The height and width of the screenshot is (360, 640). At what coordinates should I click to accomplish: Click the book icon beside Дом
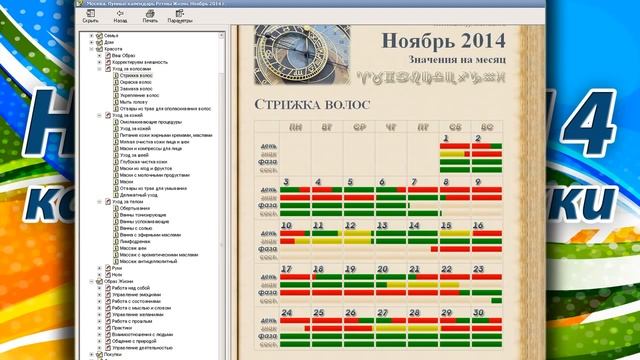pos(99,42)
